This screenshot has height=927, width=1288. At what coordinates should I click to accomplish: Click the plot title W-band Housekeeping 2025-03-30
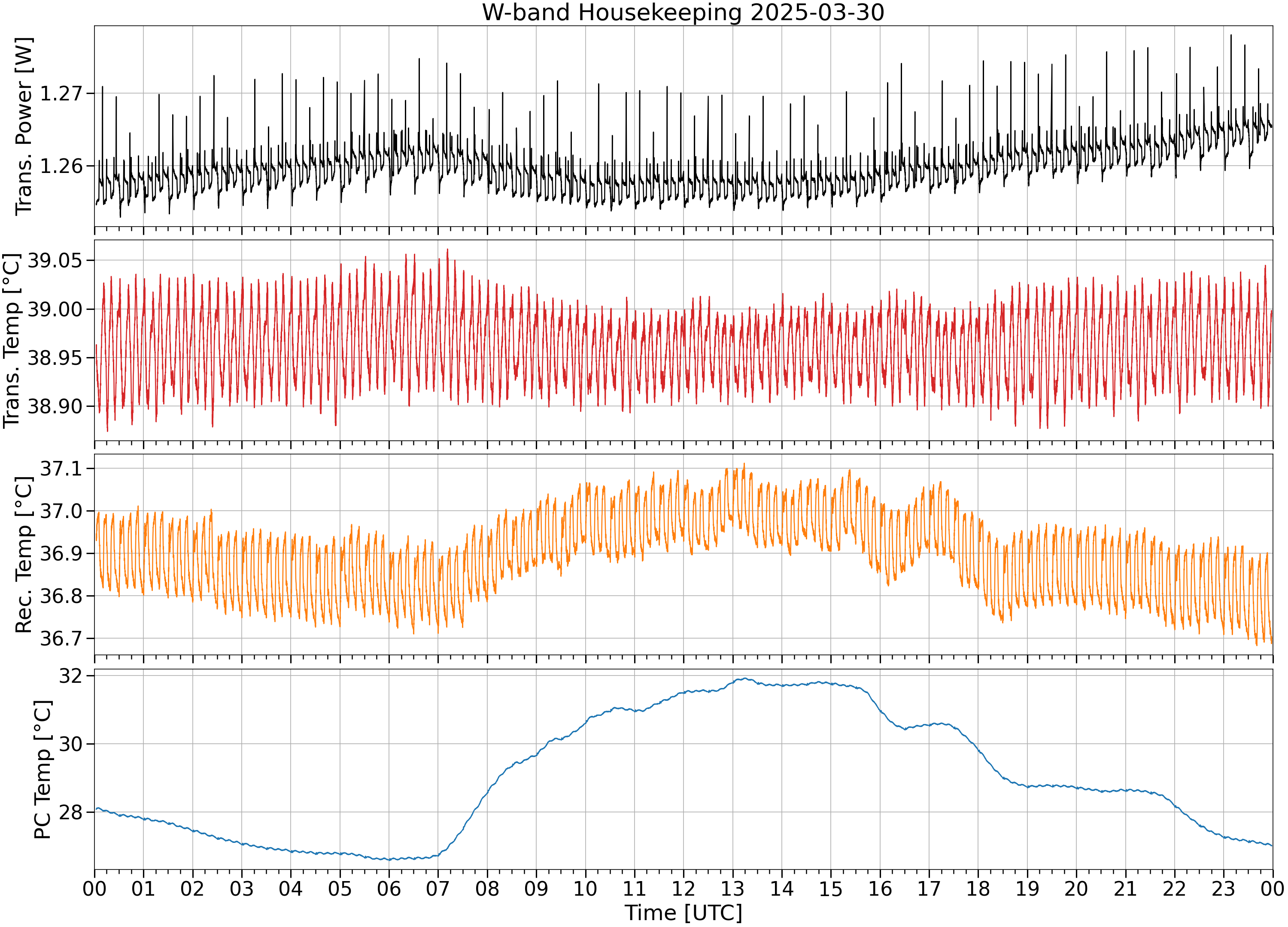pos(683,12)
